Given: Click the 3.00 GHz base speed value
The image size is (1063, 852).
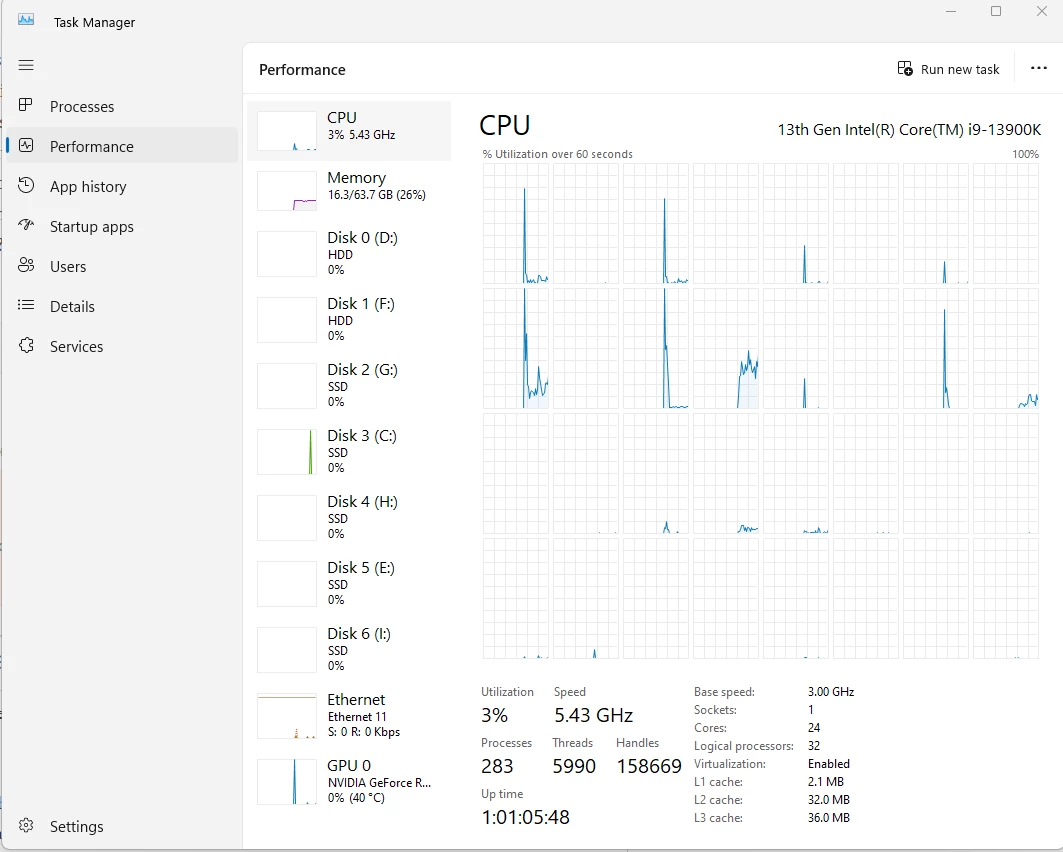Looking at the screenshot, I should click(830, 691).
